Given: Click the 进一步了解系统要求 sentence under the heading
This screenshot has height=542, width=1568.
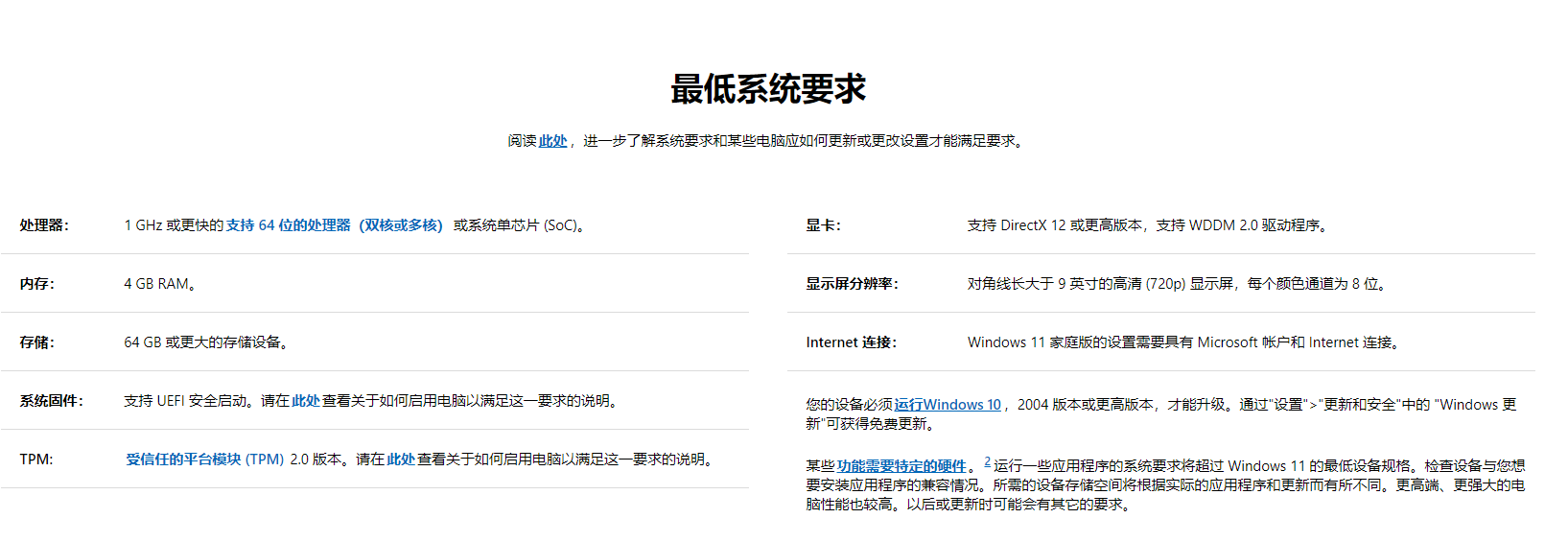Looking at the screenshot, I should pyautogui.click(x=804, y=141).
